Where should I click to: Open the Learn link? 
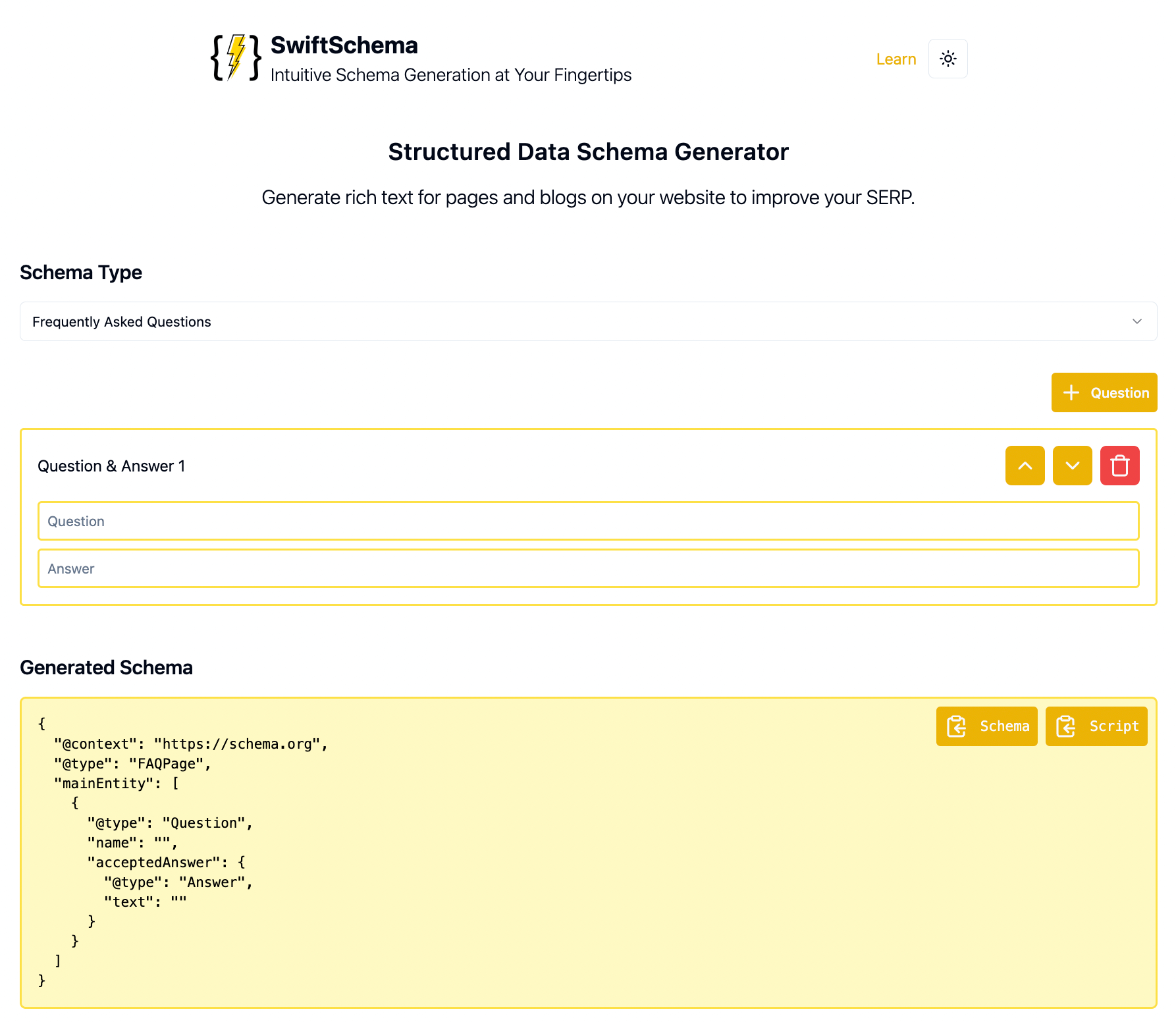[x=895, y=59]
